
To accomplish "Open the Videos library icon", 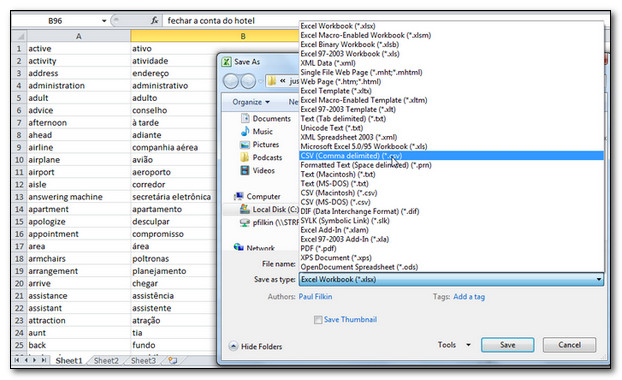I will click(x=245, y=170).
